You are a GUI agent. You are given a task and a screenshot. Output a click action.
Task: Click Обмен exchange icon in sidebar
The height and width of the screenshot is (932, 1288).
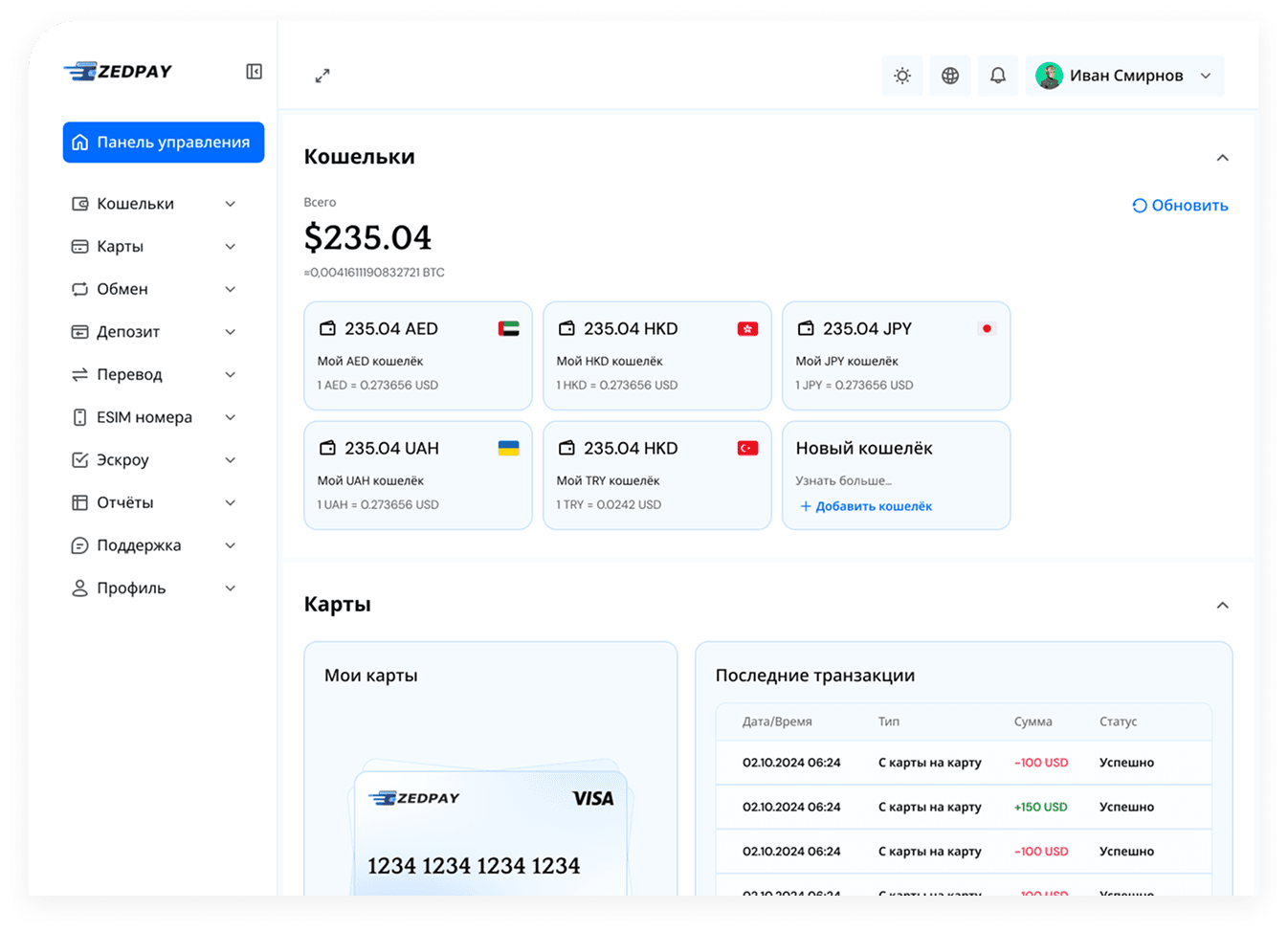[x=80, y=289]
